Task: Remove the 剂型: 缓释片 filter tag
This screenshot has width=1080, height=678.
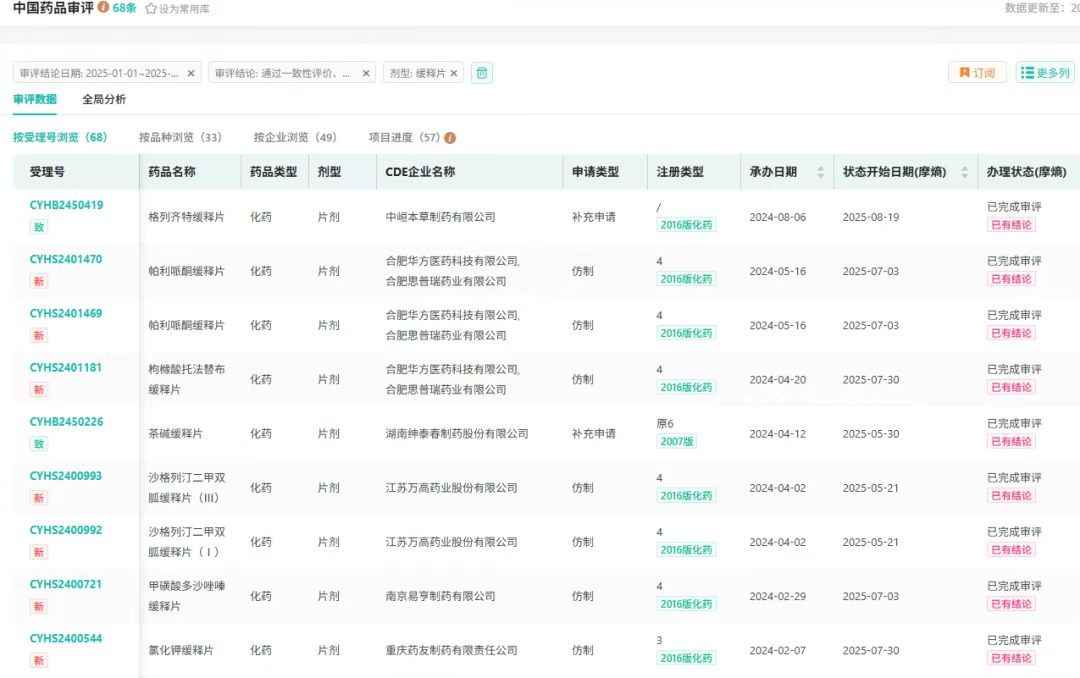Action: pyautogui.click(x=454, y=73)
